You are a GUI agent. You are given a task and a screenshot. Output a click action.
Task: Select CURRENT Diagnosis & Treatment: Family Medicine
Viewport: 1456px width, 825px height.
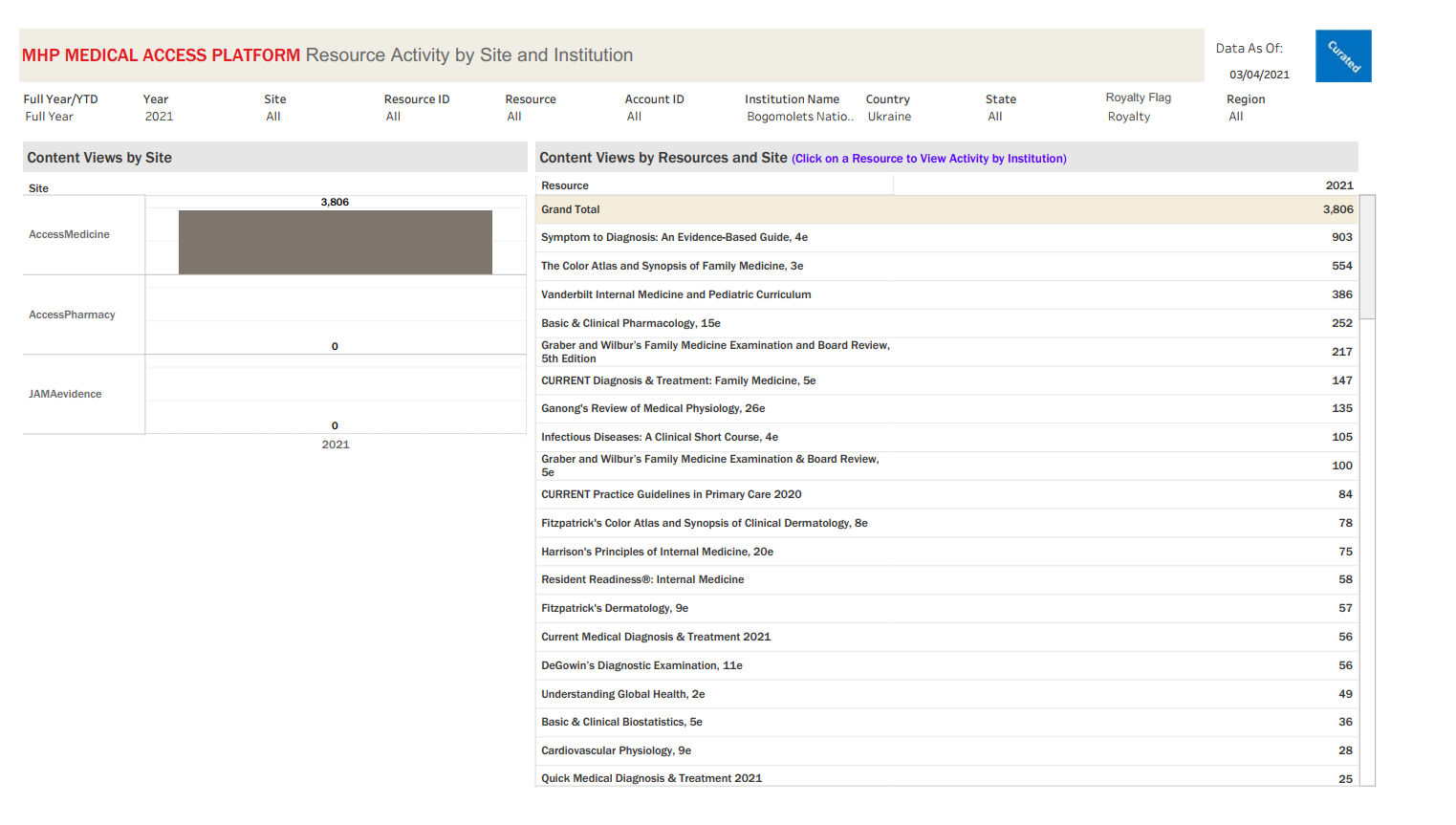[x=946, y=380]
